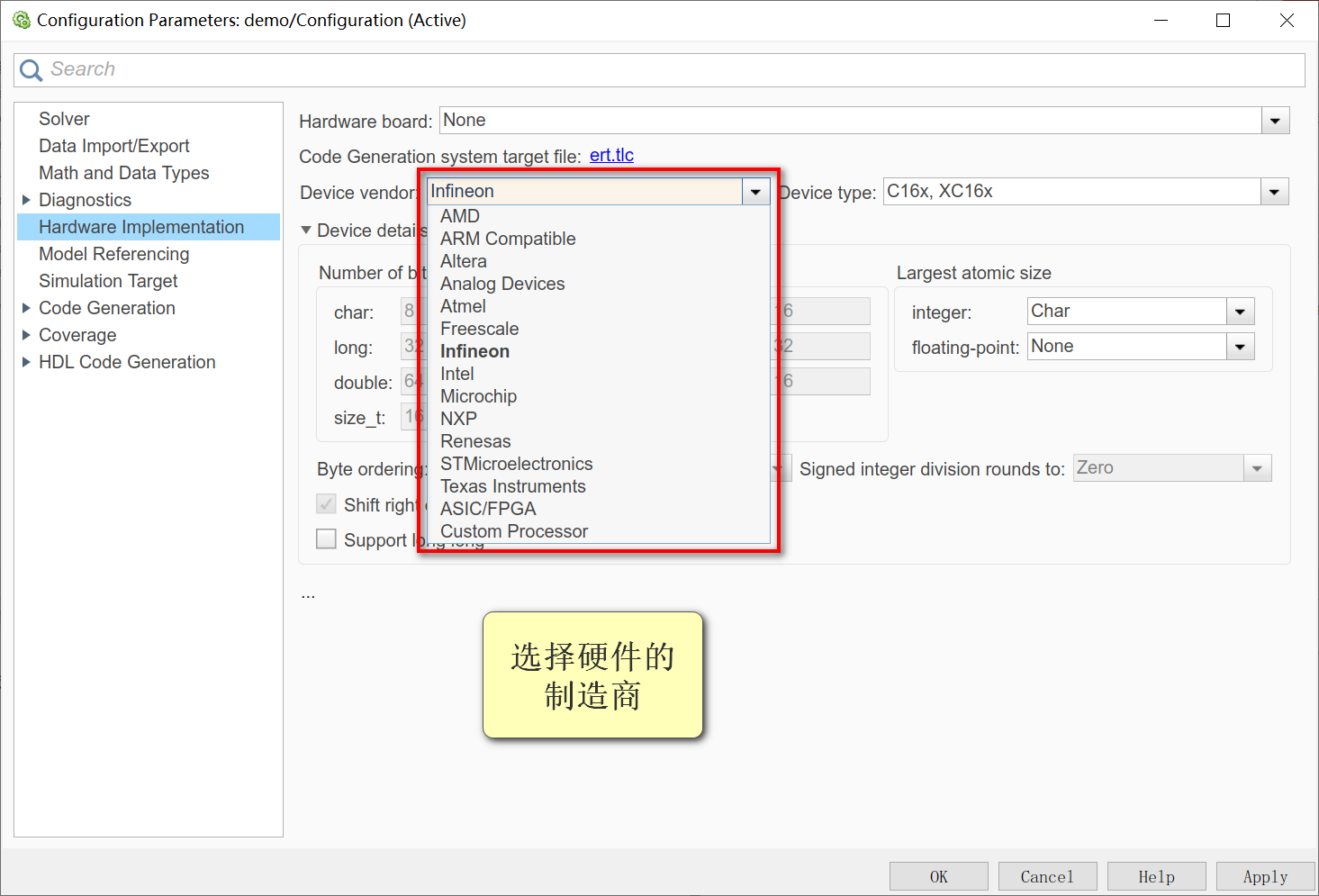Click the search magnifier icon
1319x896 pixels.
click(31, 70)
